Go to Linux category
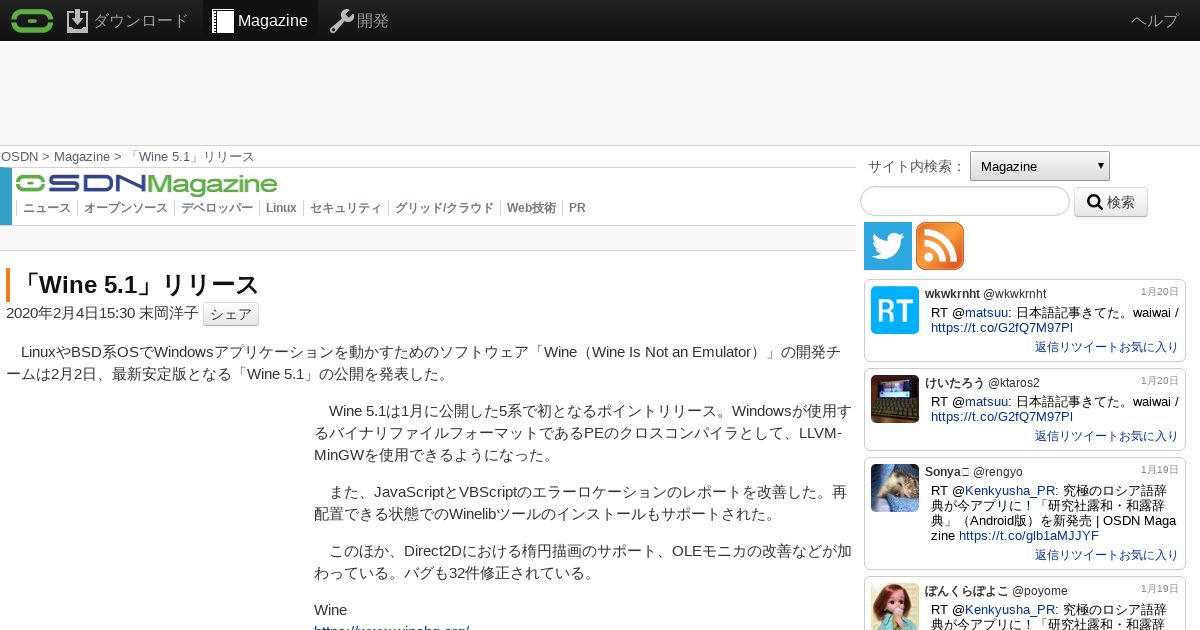Screen dimensions: 1200x630 281,208
